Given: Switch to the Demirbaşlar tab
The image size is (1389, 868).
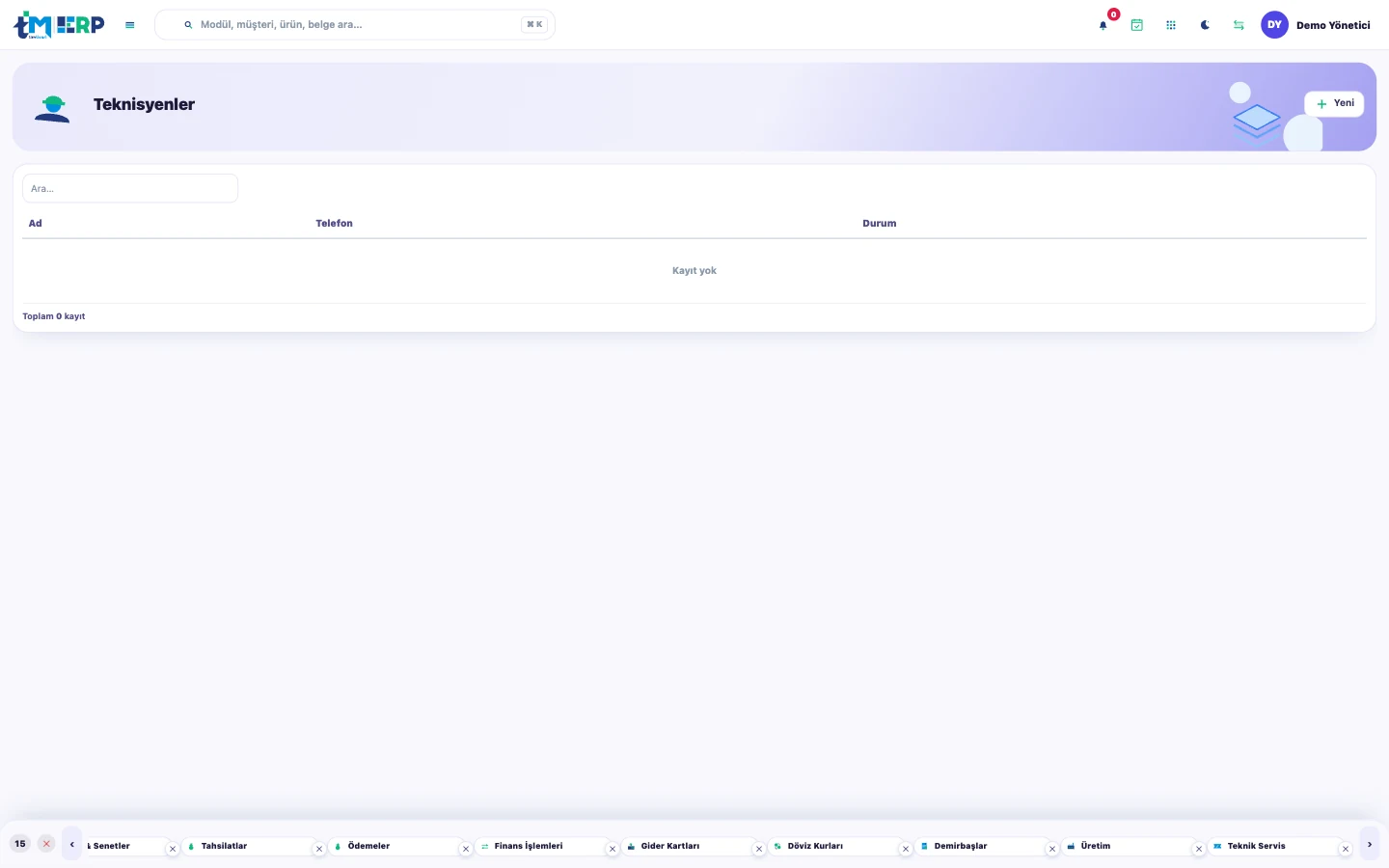Looking at the screenshot, I should (x=982, y=846).
